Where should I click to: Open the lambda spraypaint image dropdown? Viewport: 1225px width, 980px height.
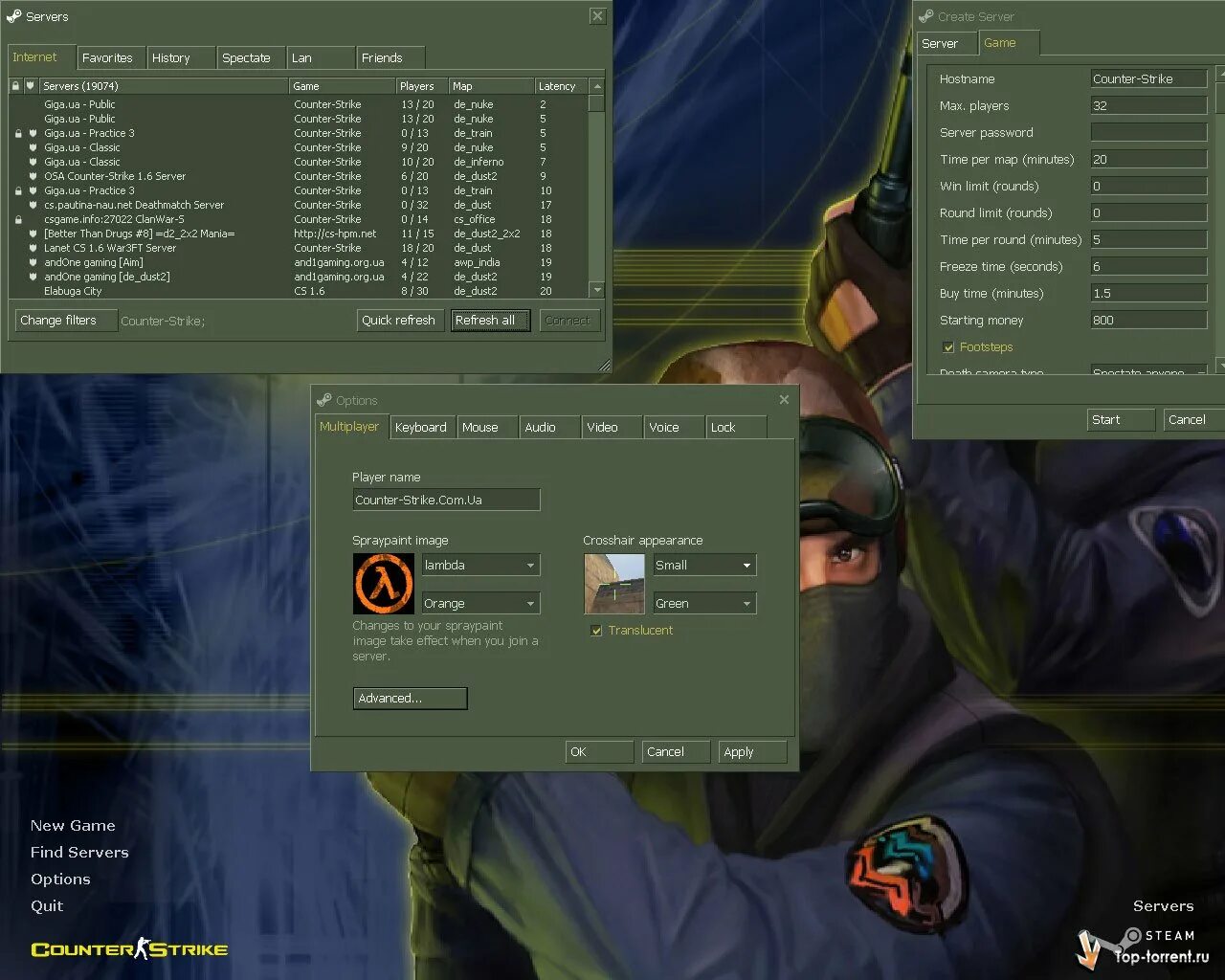480,566
